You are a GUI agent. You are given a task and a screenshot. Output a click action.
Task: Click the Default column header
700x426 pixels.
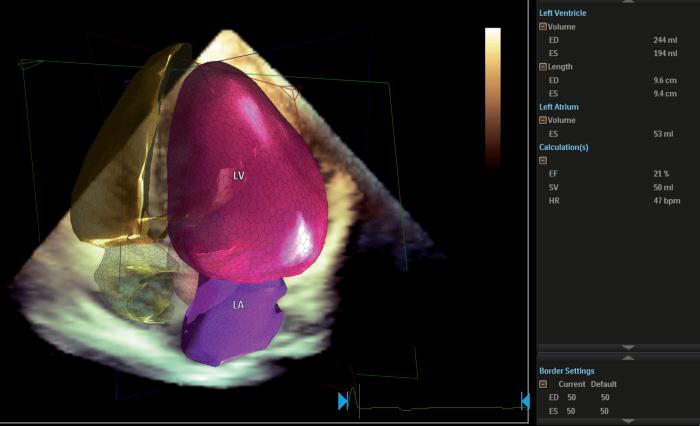(x=604, y=384)
